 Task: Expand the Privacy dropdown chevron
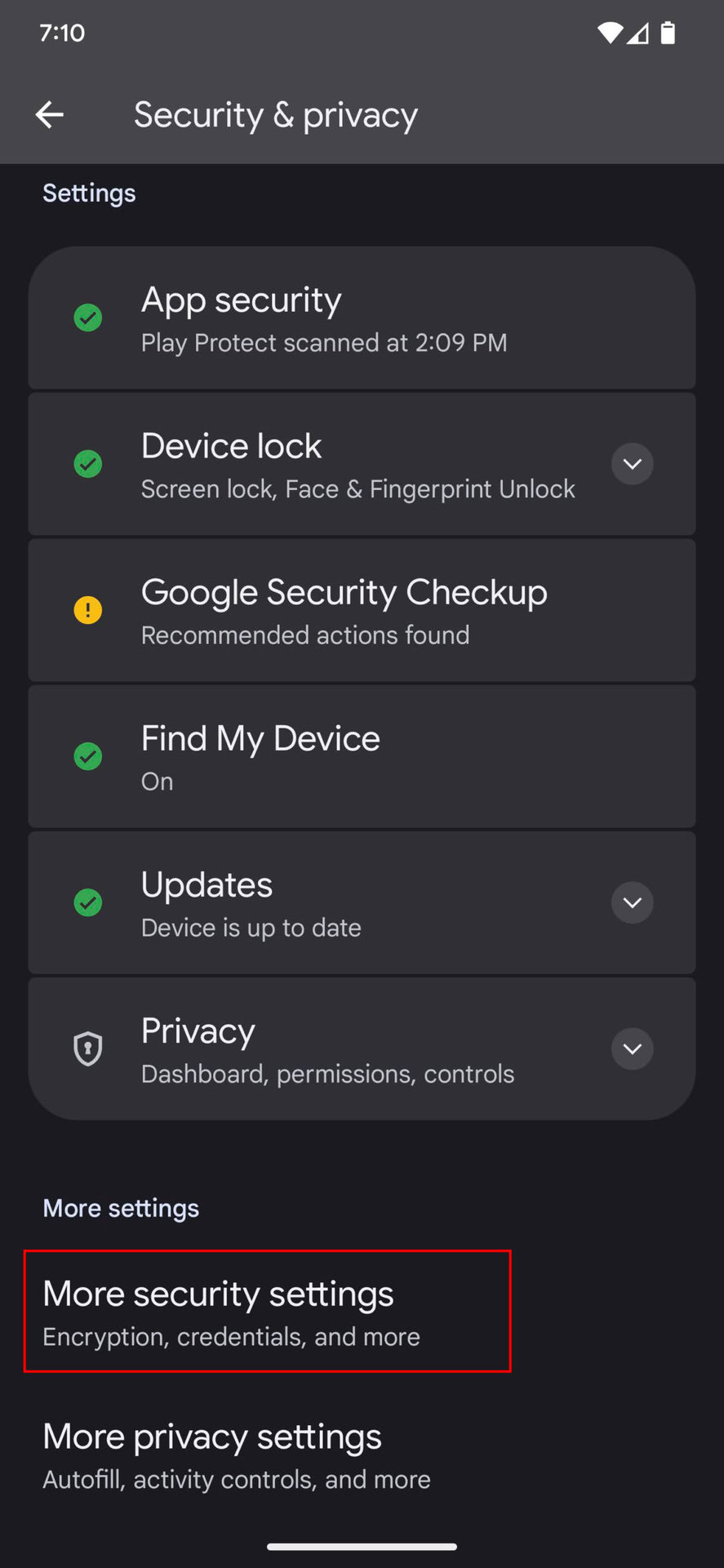coord(633,1049)
